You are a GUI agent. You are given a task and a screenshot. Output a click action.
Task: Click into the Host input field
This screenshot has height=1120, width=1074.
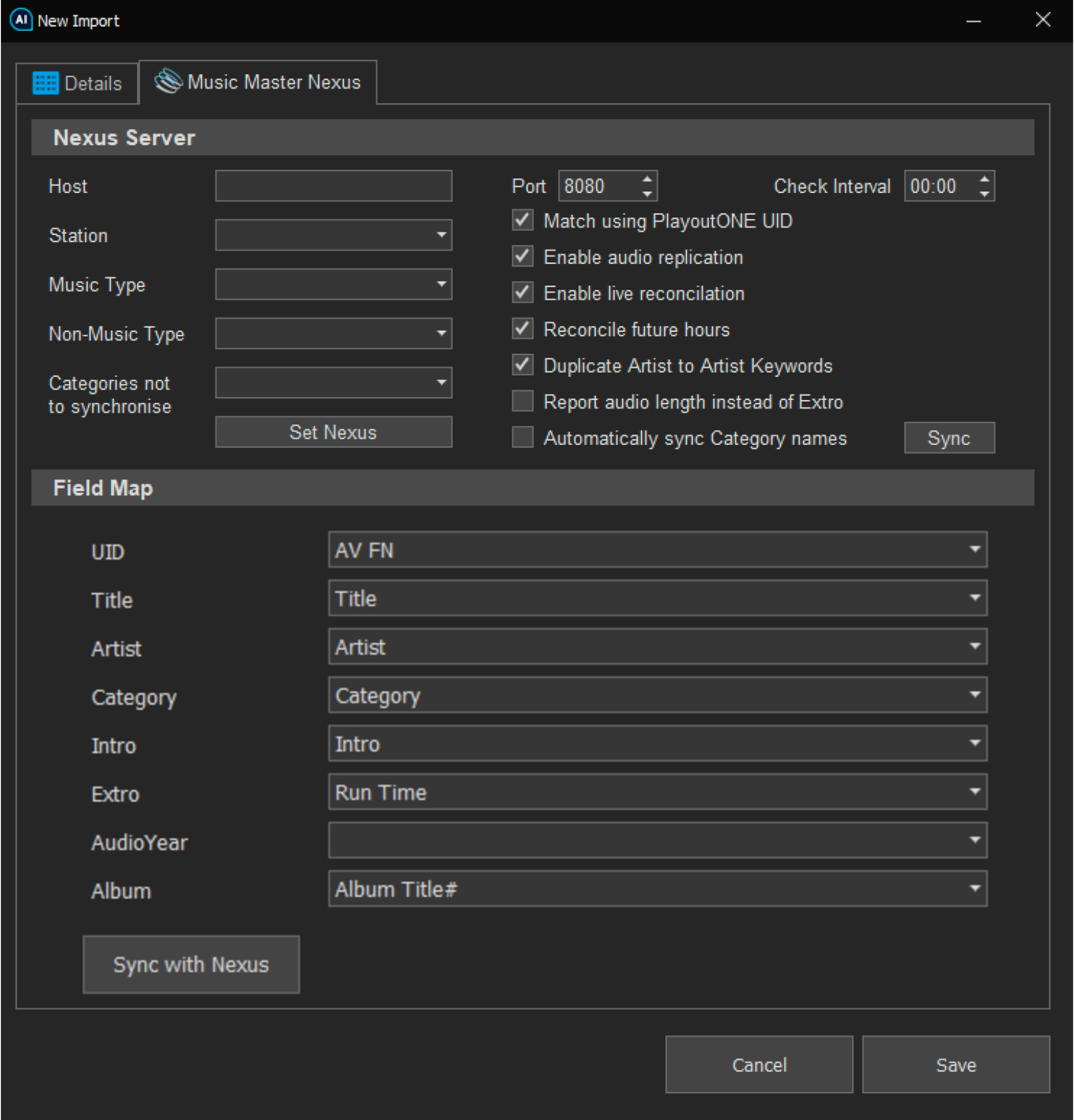[x=333, y=186]
